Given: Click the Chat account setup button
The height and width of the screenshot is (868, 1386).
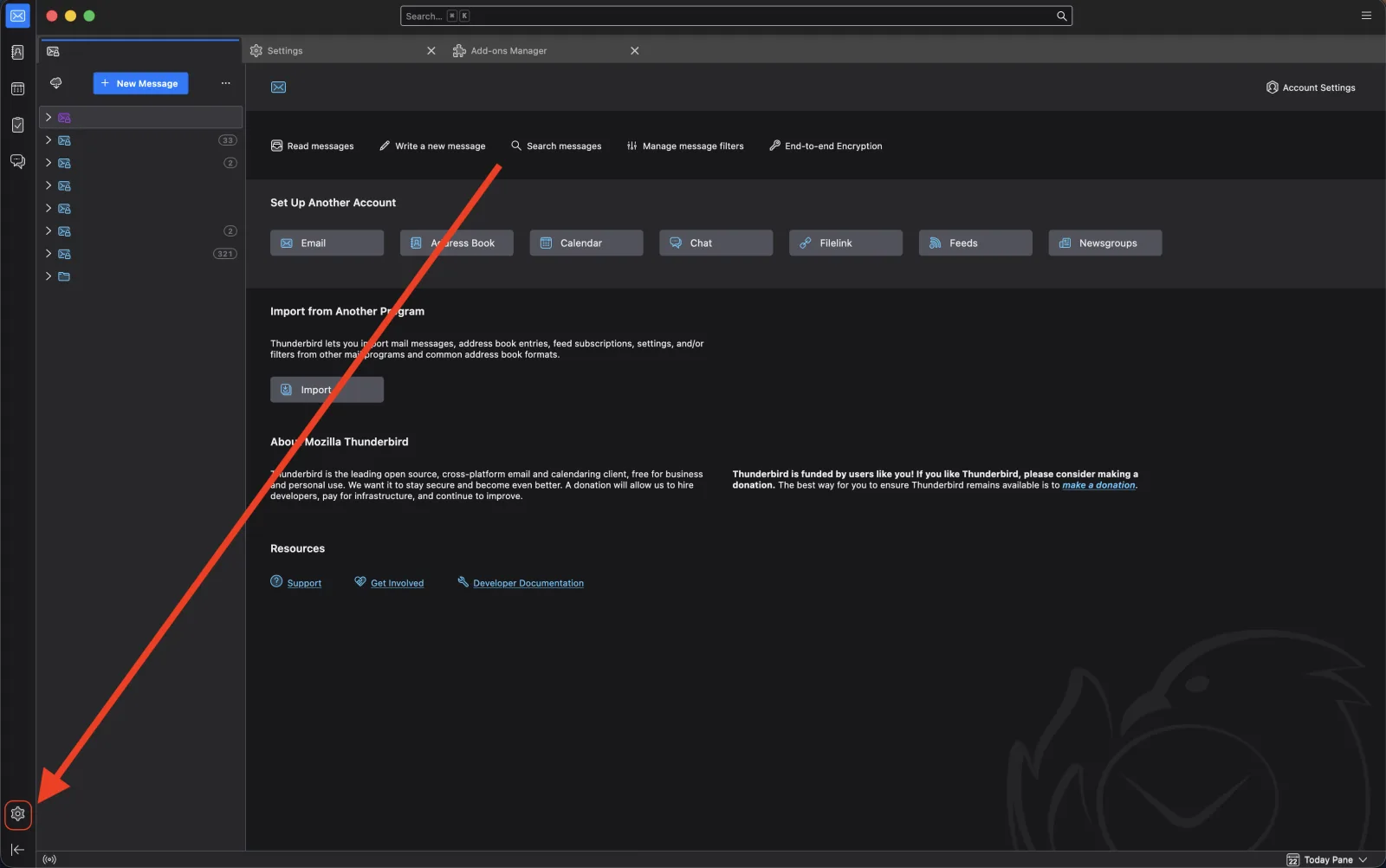Looking at the screenshot, I should coord(716,243).
